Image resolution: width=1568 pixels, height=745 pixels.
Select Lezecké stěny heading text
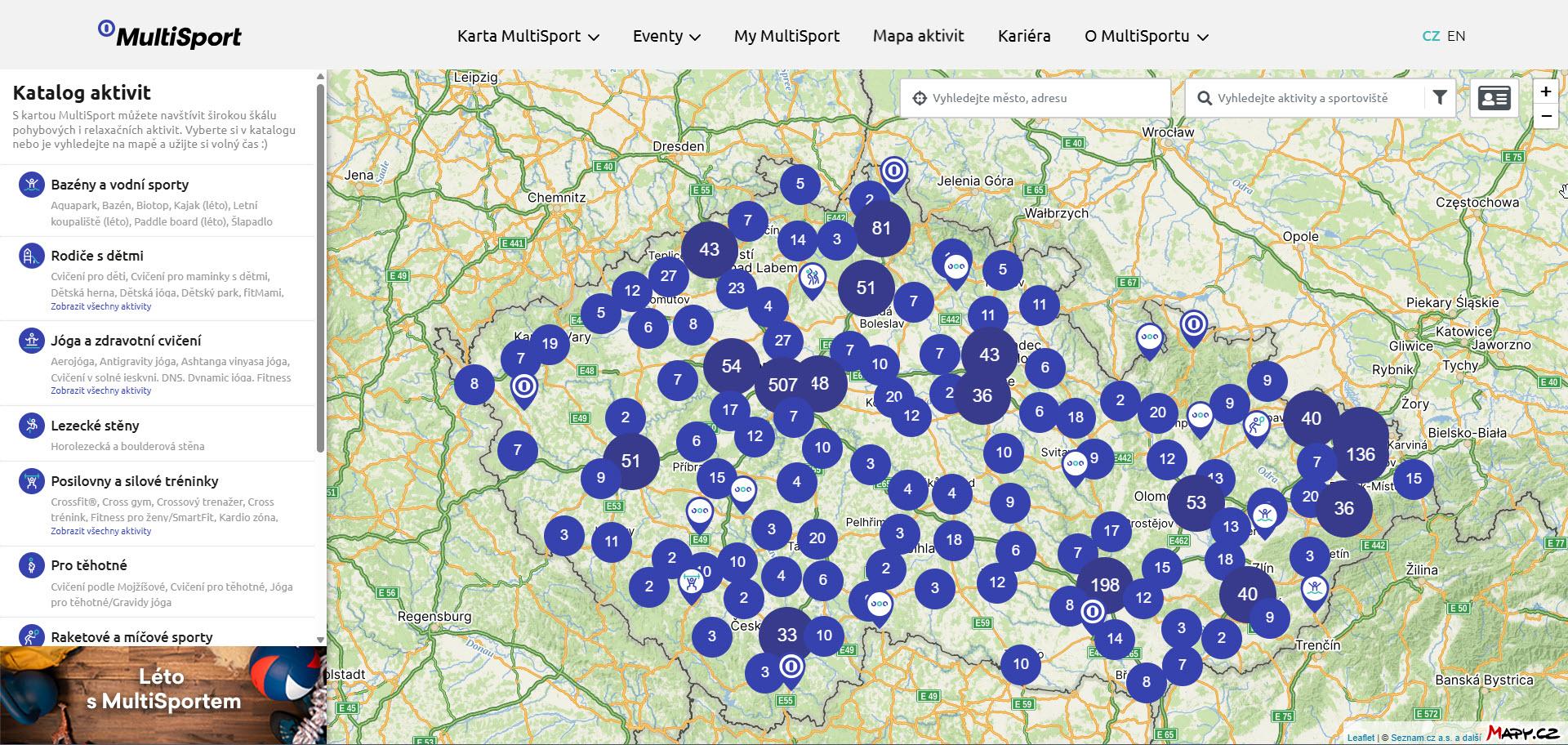coord(95,426)
